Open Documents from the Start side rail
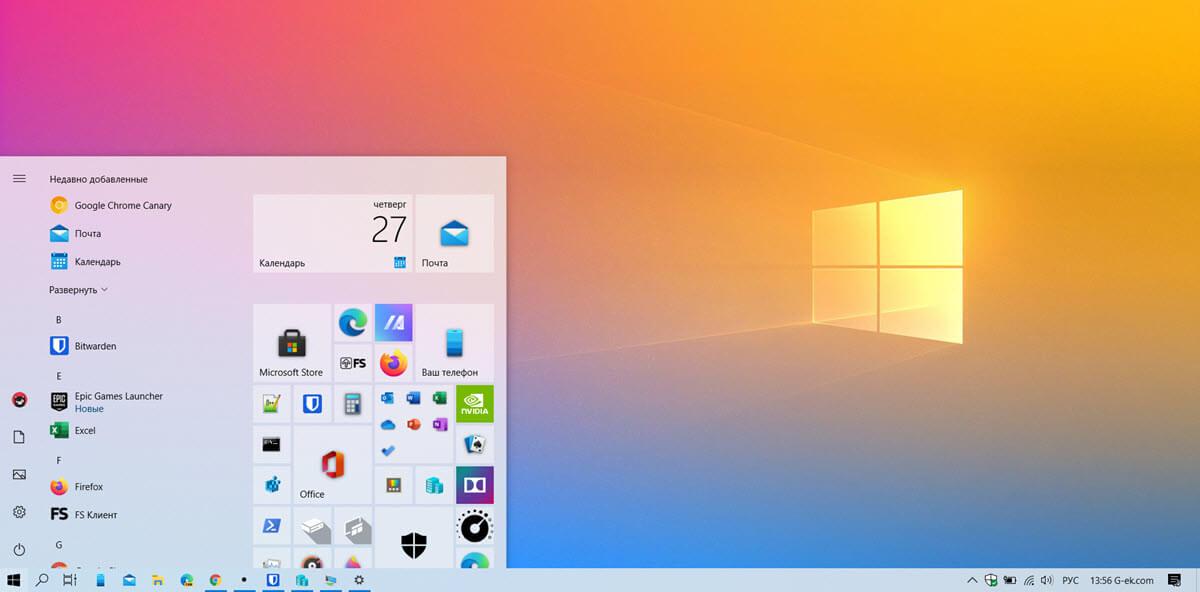This screenshot has height=592, width=1200. [x=19, y=437]
